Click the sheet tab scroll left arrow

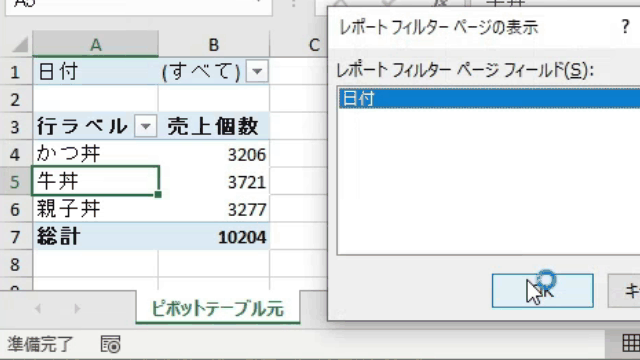coord(38,309)
